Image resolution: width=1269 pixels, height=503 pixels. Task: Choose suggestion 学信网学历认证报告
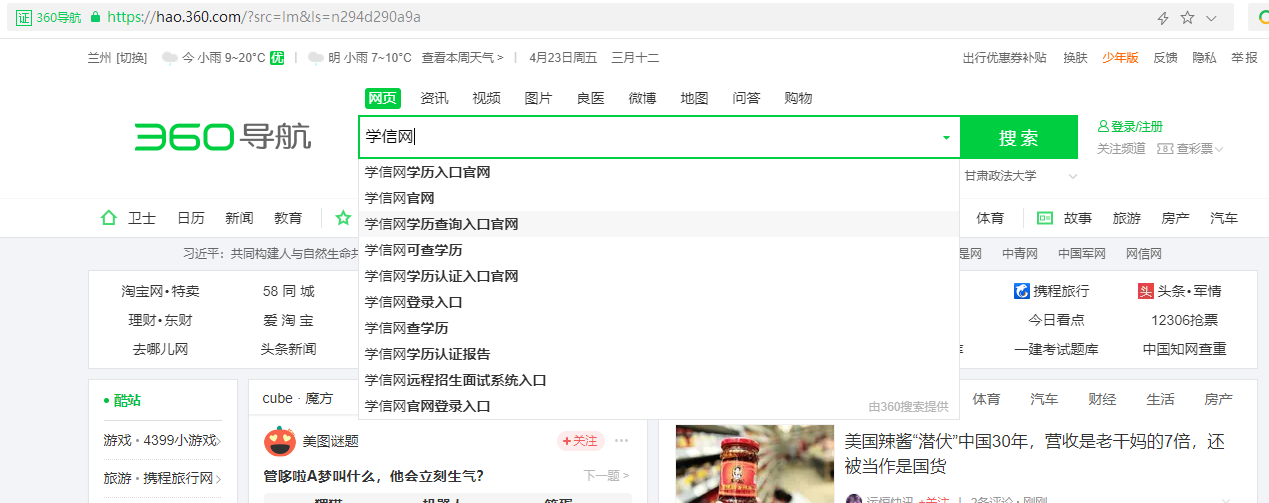pos(659,354)
